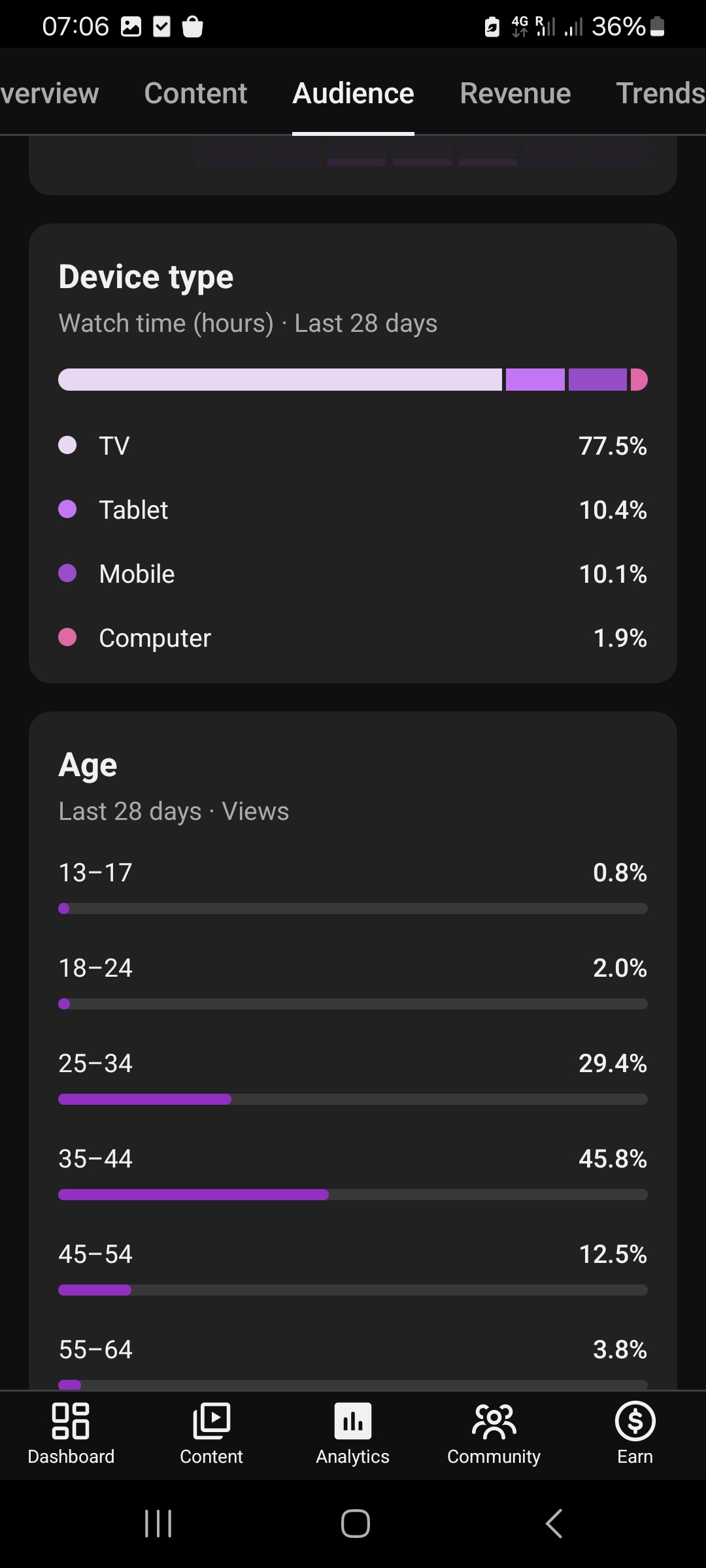
Task: Open the Age card heading
Action: [x=88, y=765]
